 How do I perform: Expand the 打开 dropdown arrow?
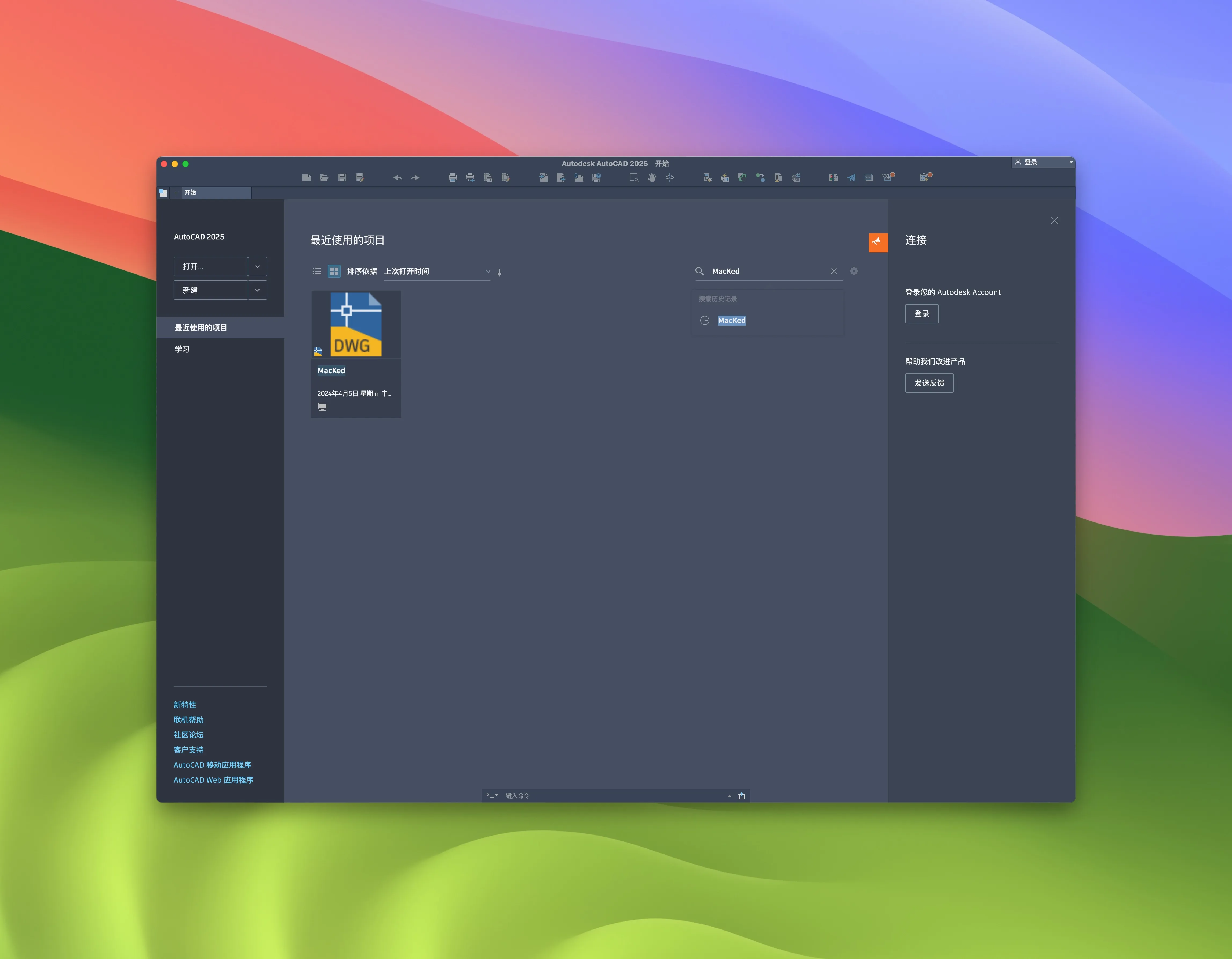(x=257, y=266)
